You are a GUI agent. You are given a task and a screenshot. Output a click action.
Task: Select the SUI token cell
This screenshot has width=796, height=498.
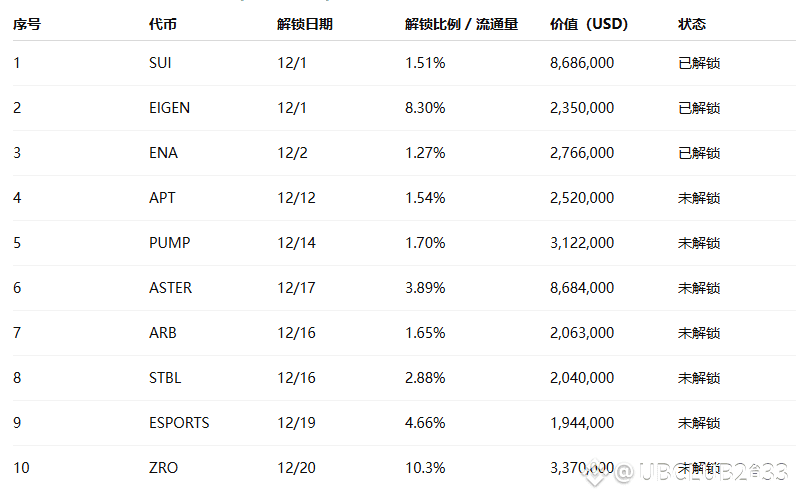click(160, 63)
